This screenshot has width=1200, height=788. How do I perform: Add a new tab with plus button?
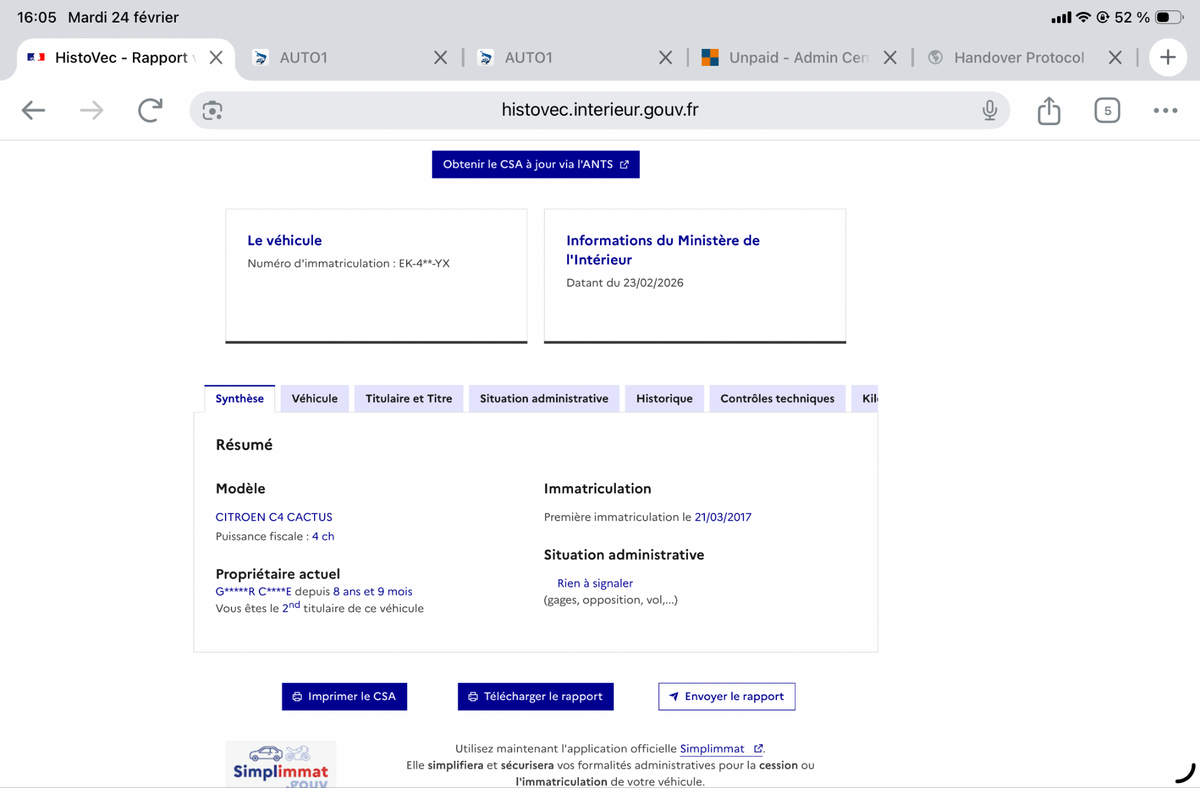(1167, 58)
